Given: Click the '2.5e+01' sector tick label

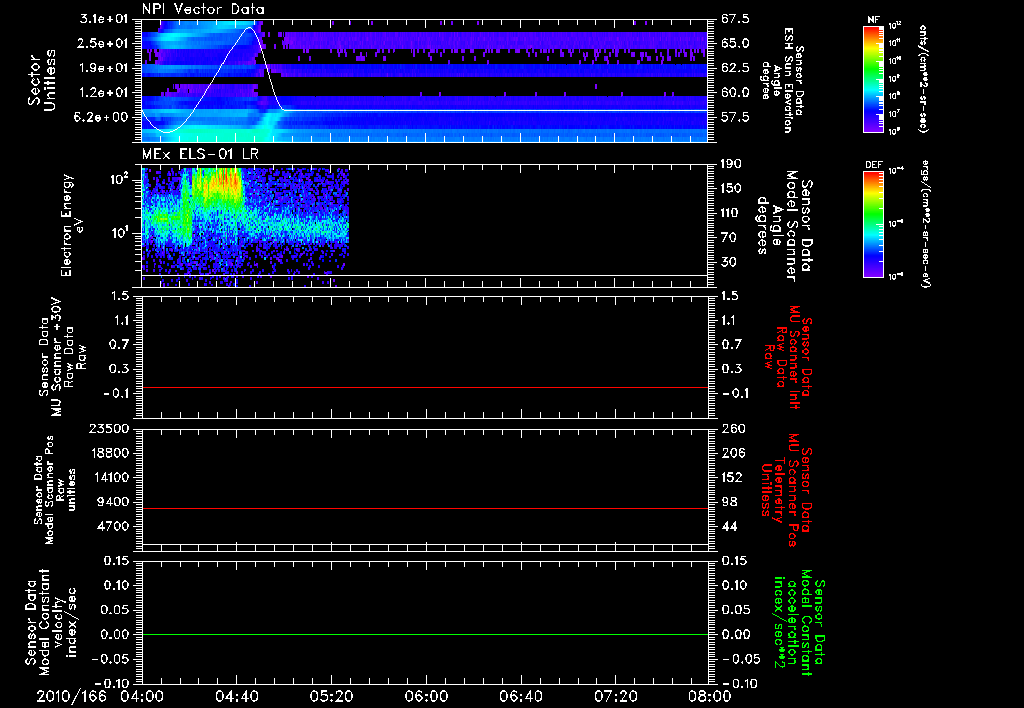Looking at the screenshot, I should pos(104,43).
